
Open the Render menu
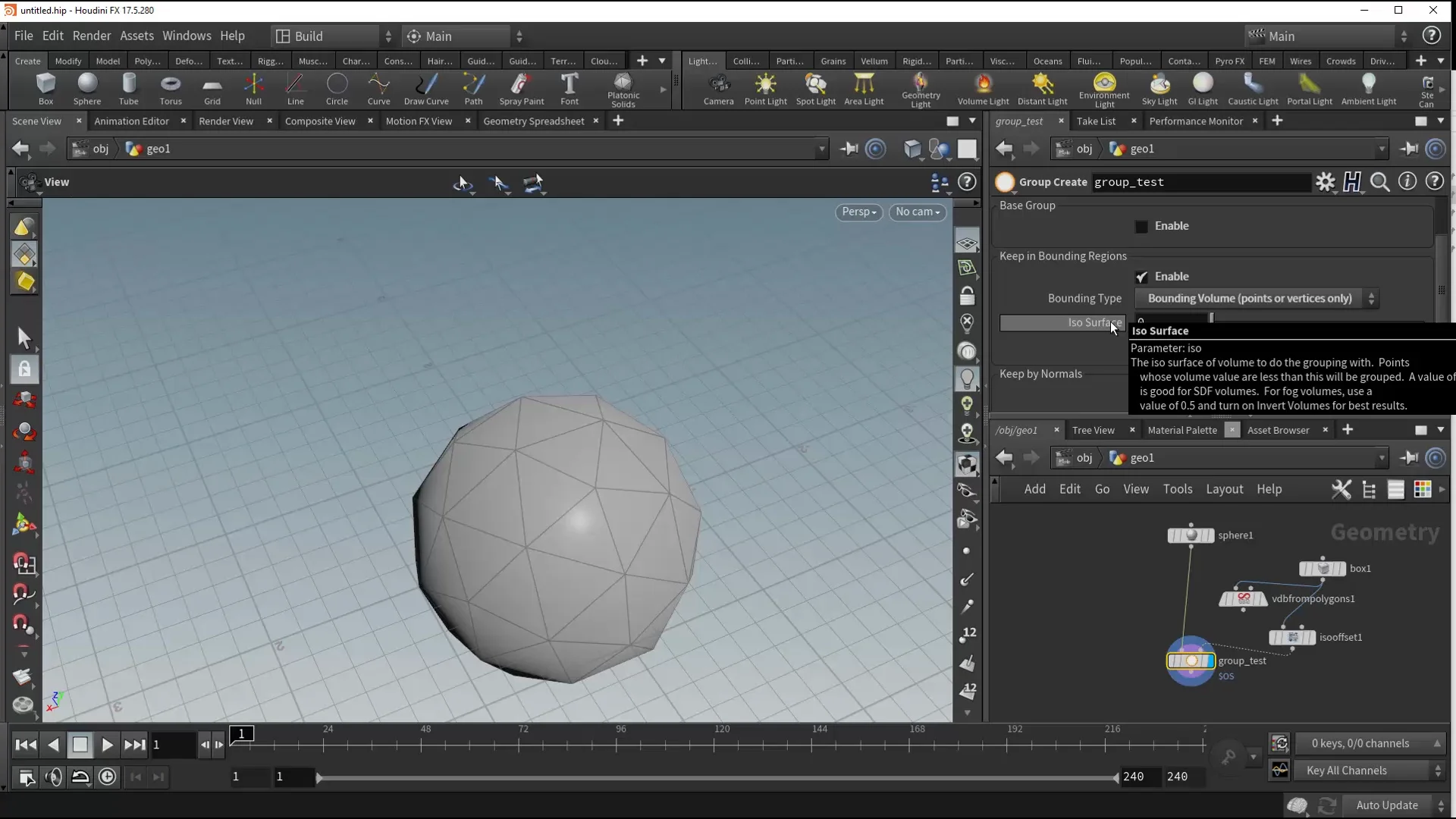[92, 36]
